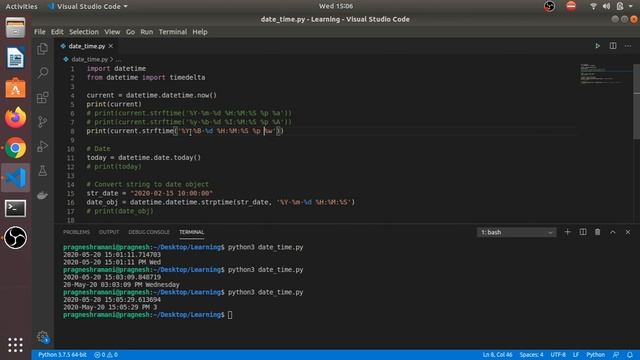Open feedback icon in status bar
The image size is (640, 360).
pyautogui.click(x=616, y=355)
